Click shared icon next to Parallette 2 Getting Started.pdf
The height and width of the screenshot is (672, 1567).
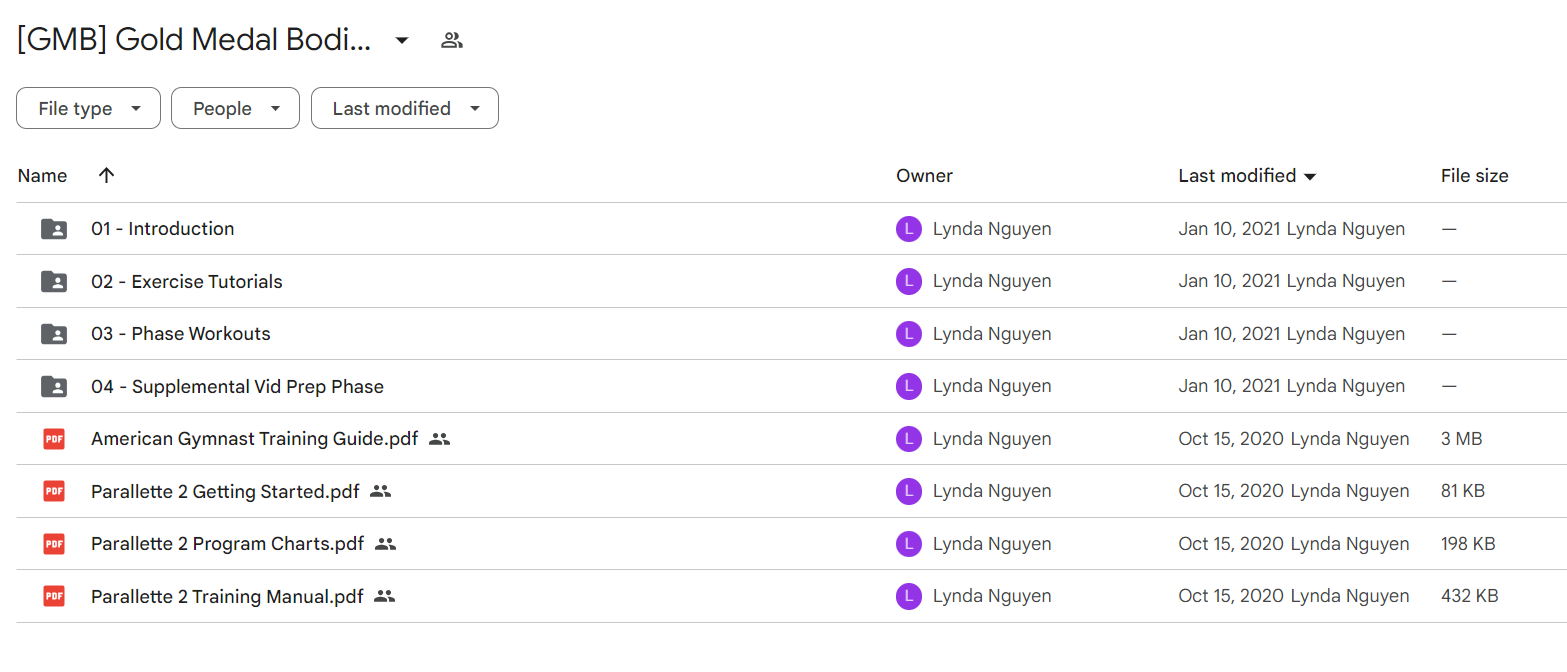pyautogui.click(x=380, y=491)
